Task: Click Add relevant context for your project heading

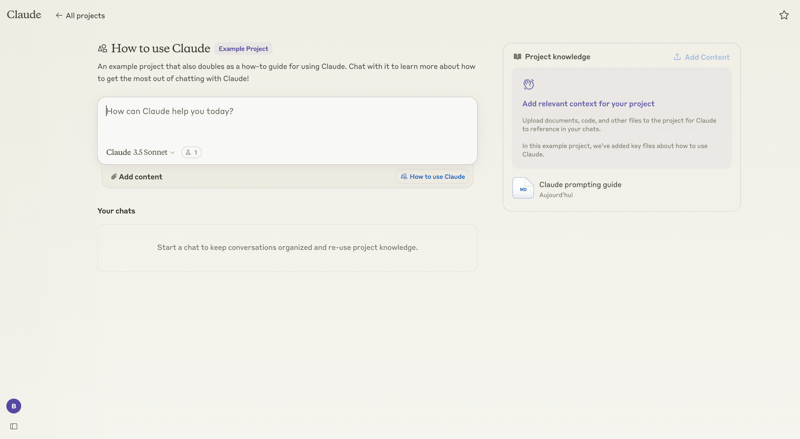Action: point(588,104)
